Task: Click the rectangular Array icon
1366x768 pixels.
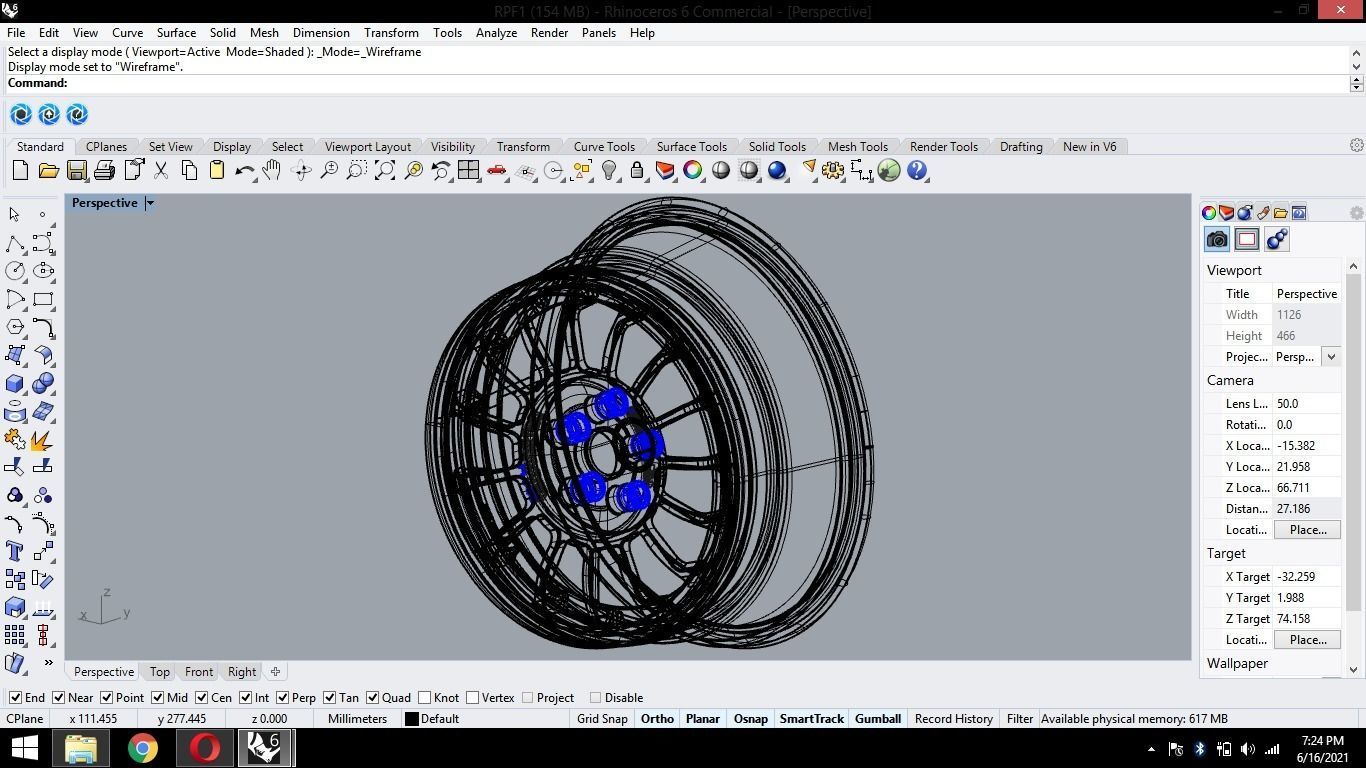Action: point(15,635)
